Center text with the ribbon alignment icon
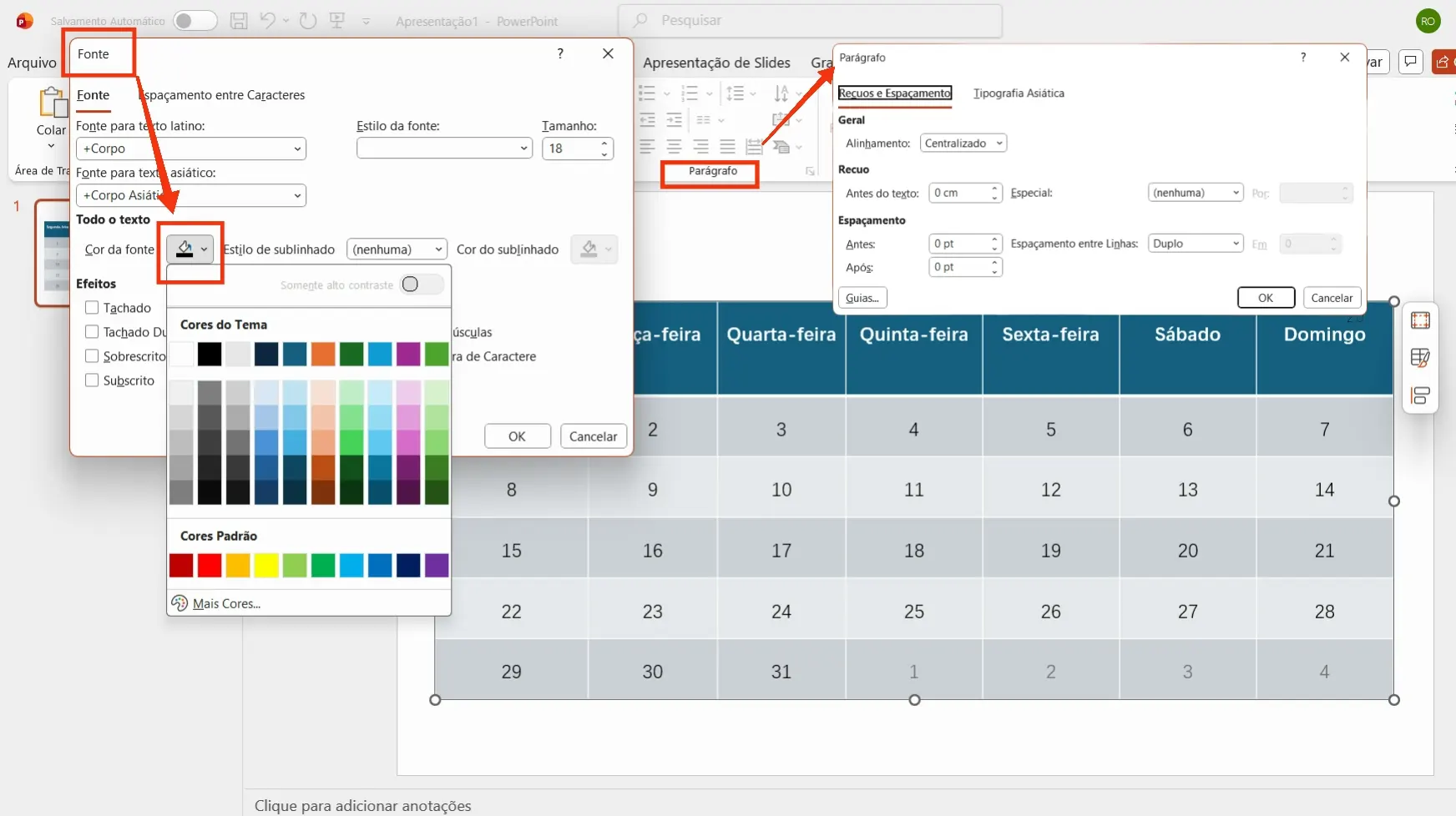 tap(675, 147)
